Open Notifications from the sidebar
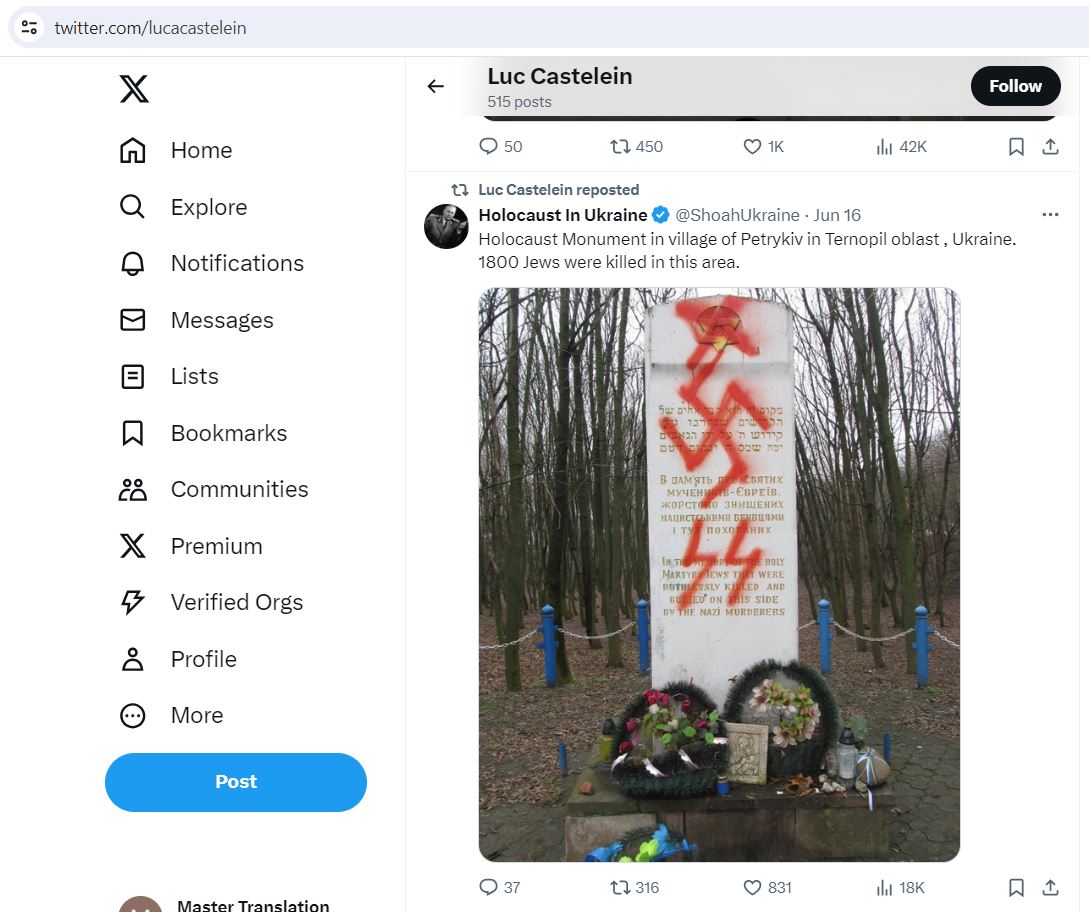The height and width of the screenshot is (912, 1089). [x=212, y=264]
